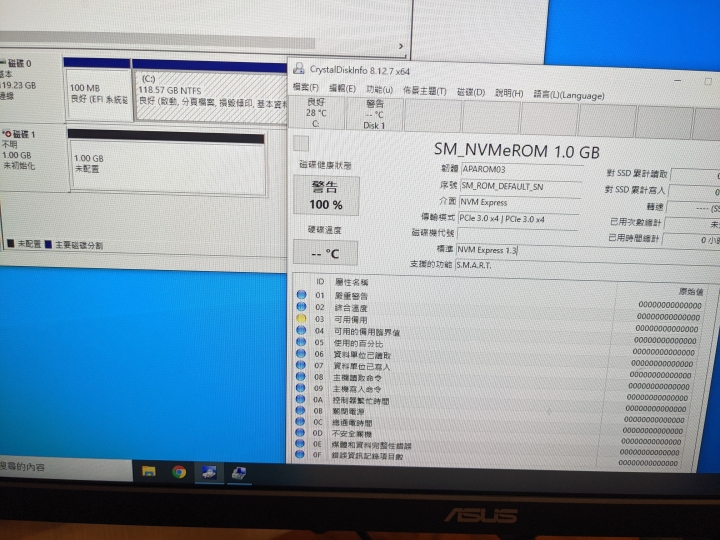This screenshot has width=720, height=540.
Task: Click the CrystalDiskInfo title bar app icon
Action: click(x=299, y=68)
